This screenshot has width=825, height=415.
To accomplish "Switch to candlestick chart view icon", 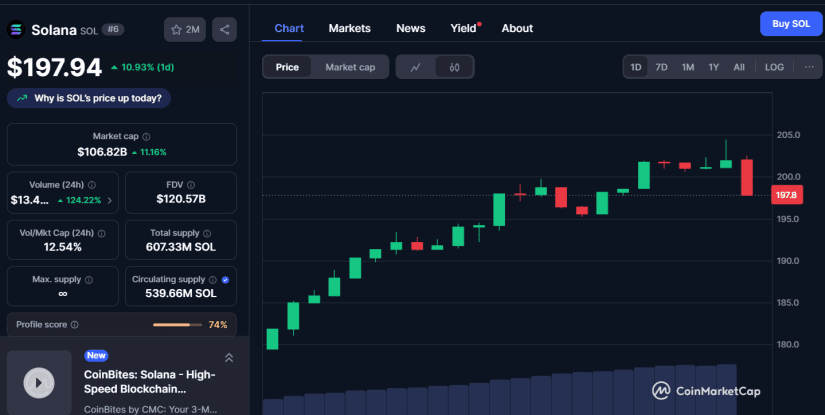I will 455,67.
